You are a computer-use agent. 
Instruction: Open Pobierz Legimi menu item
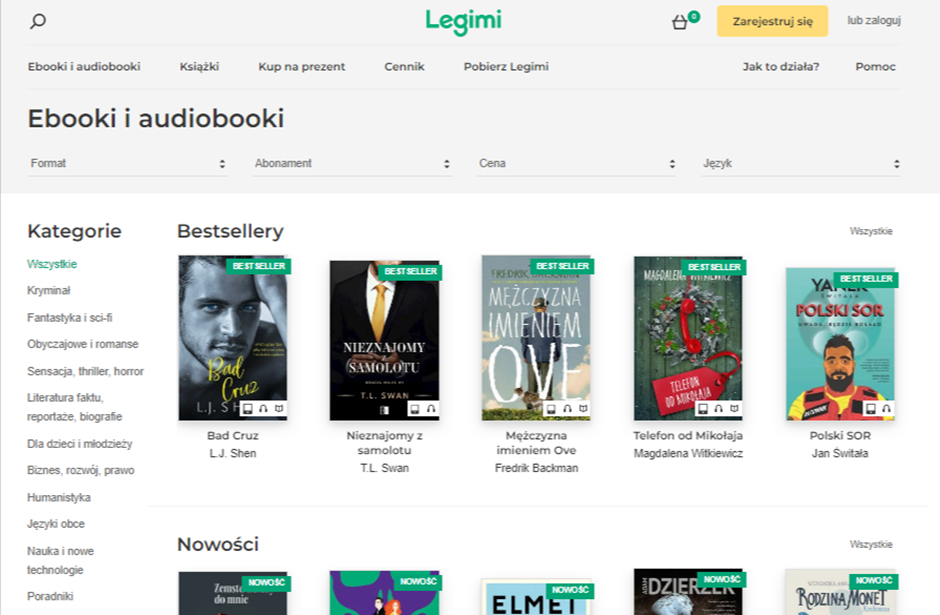506,67
